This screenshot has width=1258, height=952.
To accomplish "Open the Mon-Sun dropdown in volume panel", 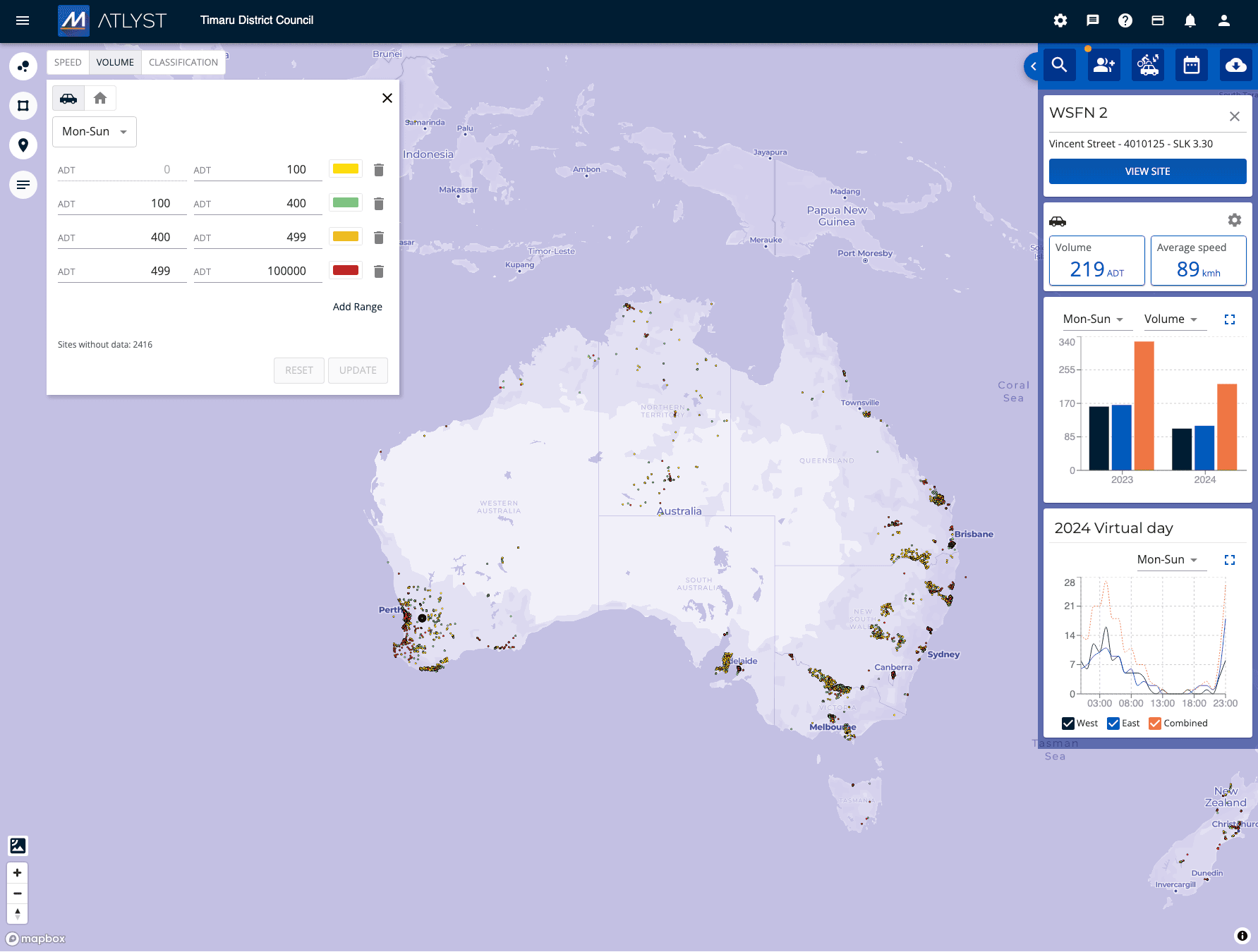I will [95, 132].
